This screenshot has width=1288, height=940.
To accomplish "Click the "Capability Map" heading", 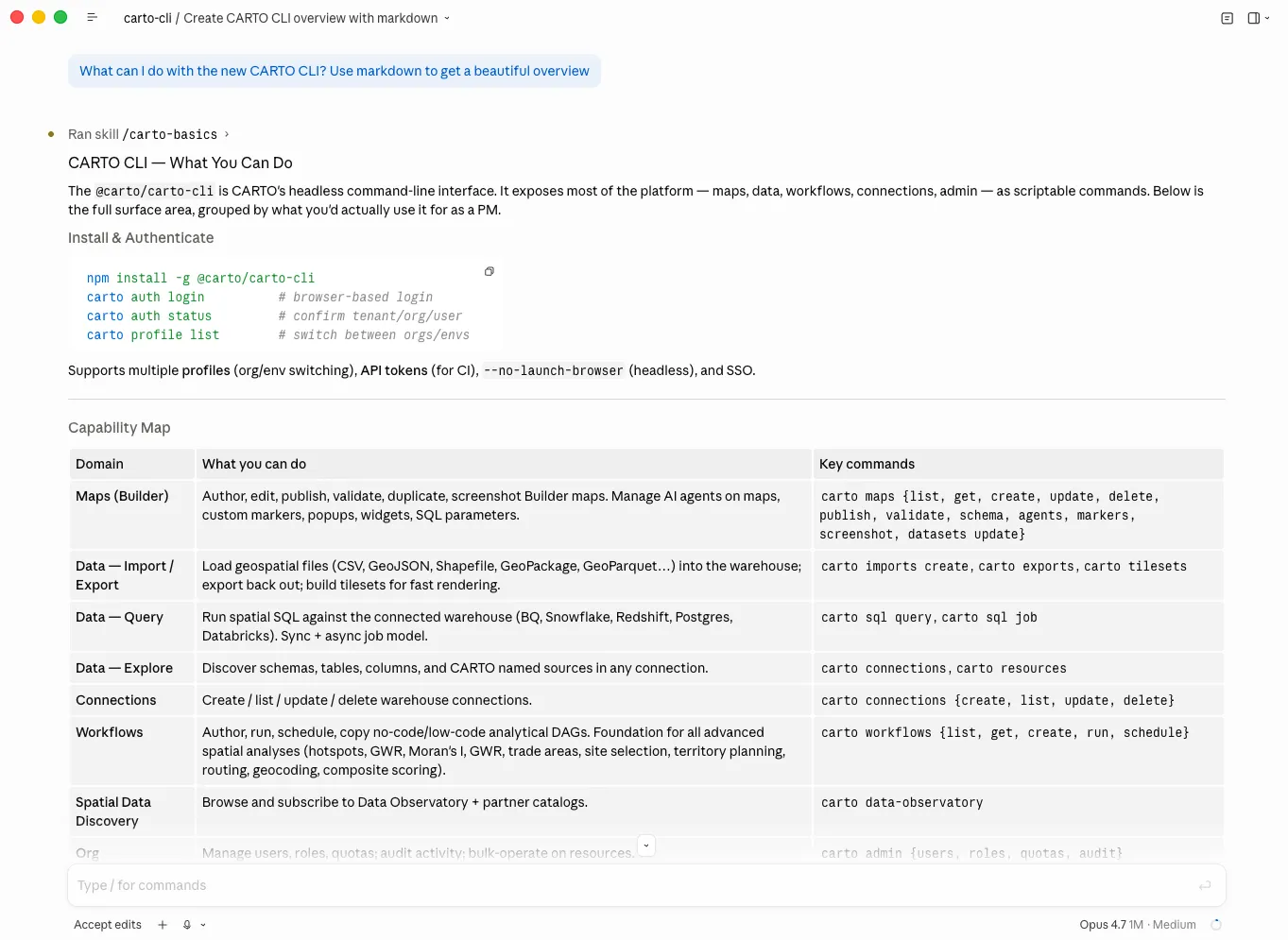I will coord(119,428).
